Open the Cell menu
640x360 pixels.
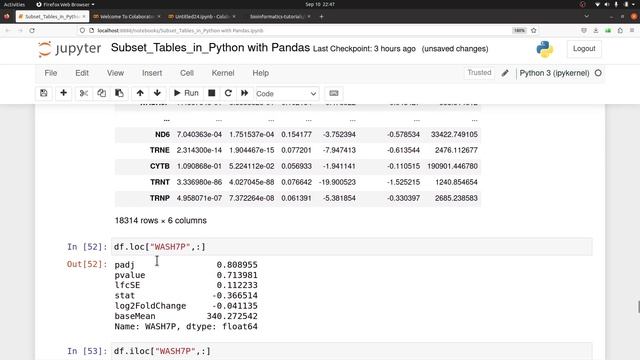[x=187, y=73]
